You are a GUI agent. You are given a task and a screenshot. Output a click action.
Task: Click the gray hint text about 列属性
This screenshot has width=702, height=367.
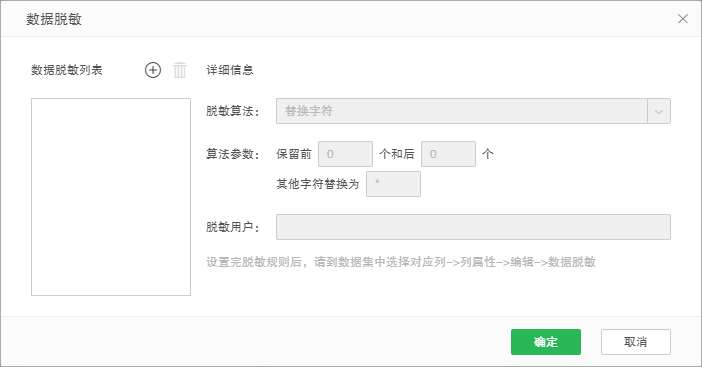click(x=401, y=262)
